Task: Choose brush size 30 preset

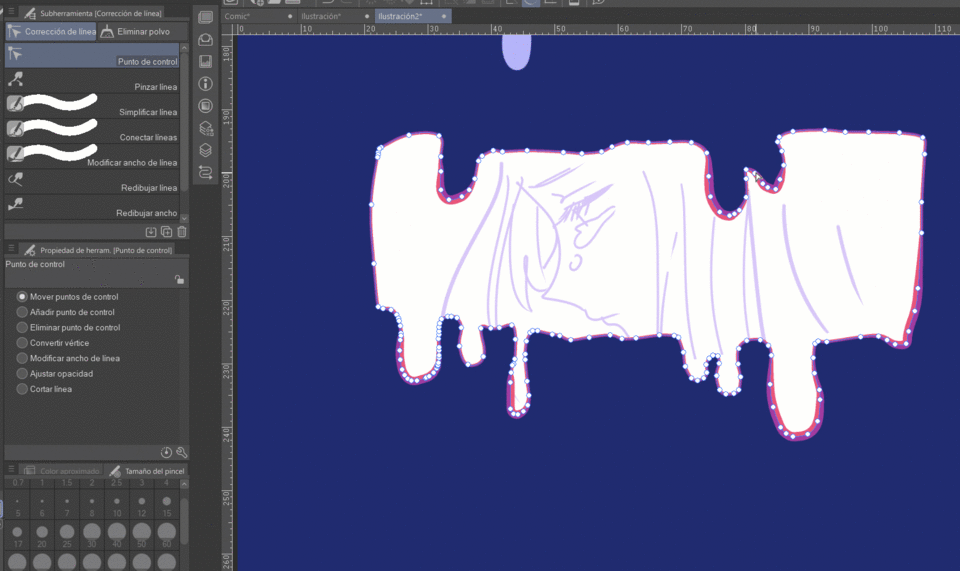Action: 92,536
